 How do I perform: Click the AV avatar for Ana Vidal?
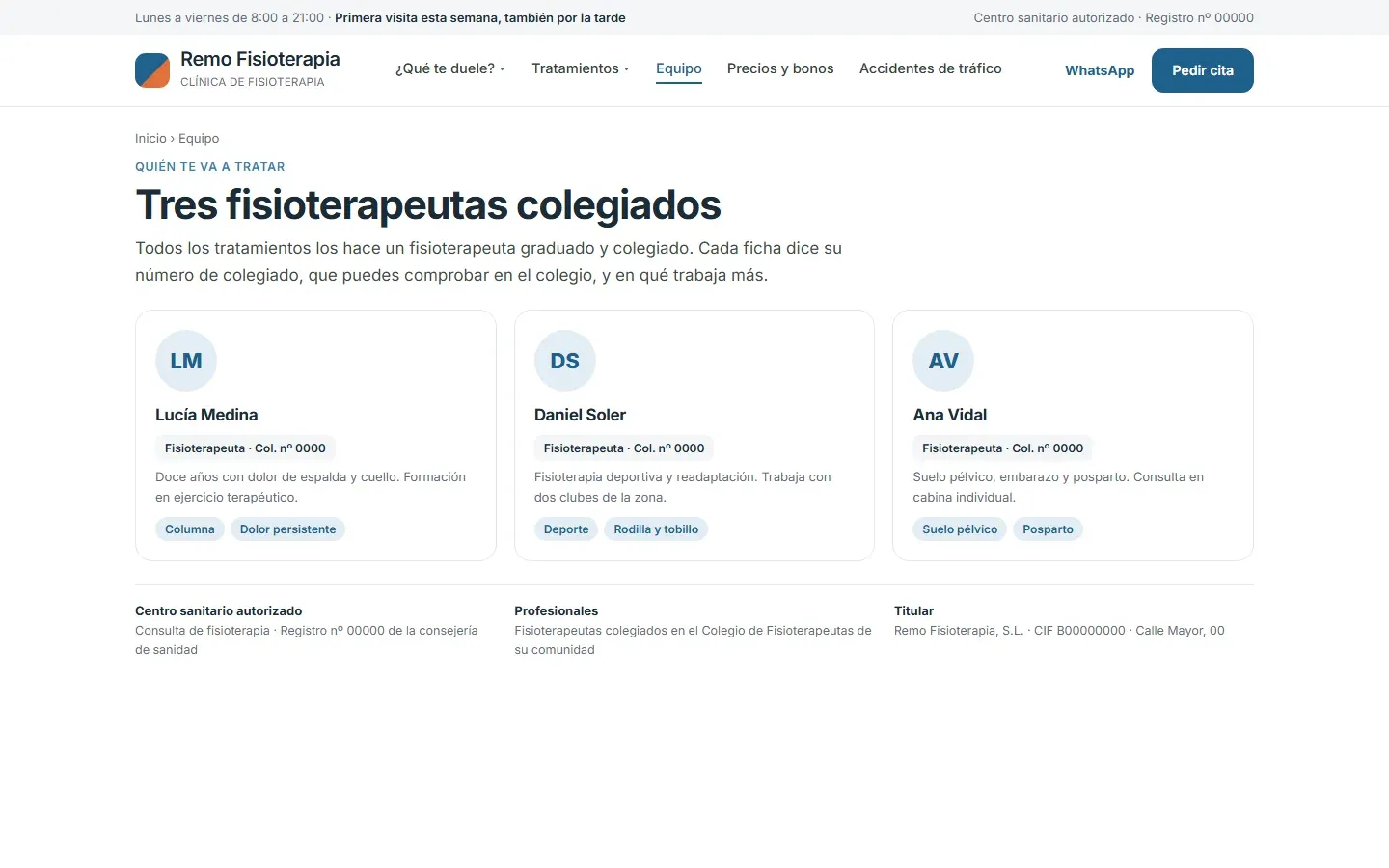point(943,361)
